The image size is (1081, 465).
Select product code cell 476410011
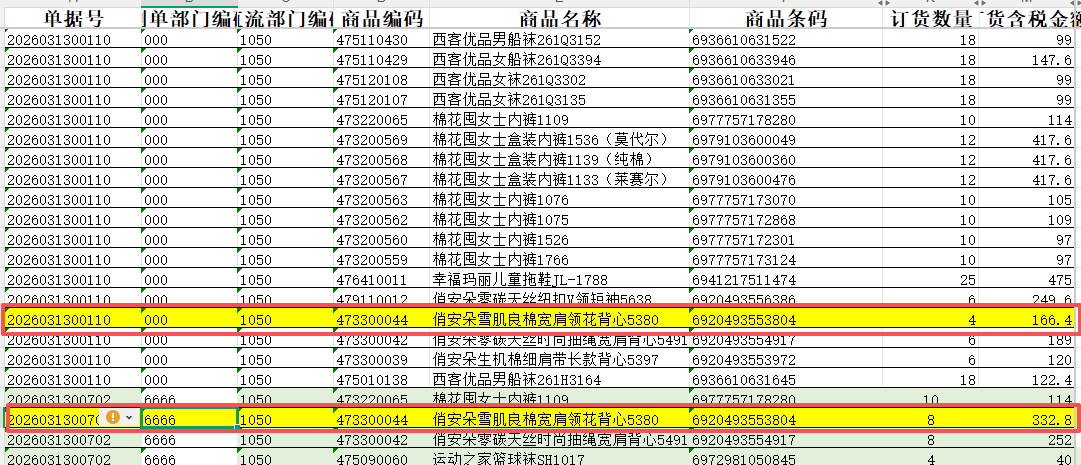(x=382, y=280)
